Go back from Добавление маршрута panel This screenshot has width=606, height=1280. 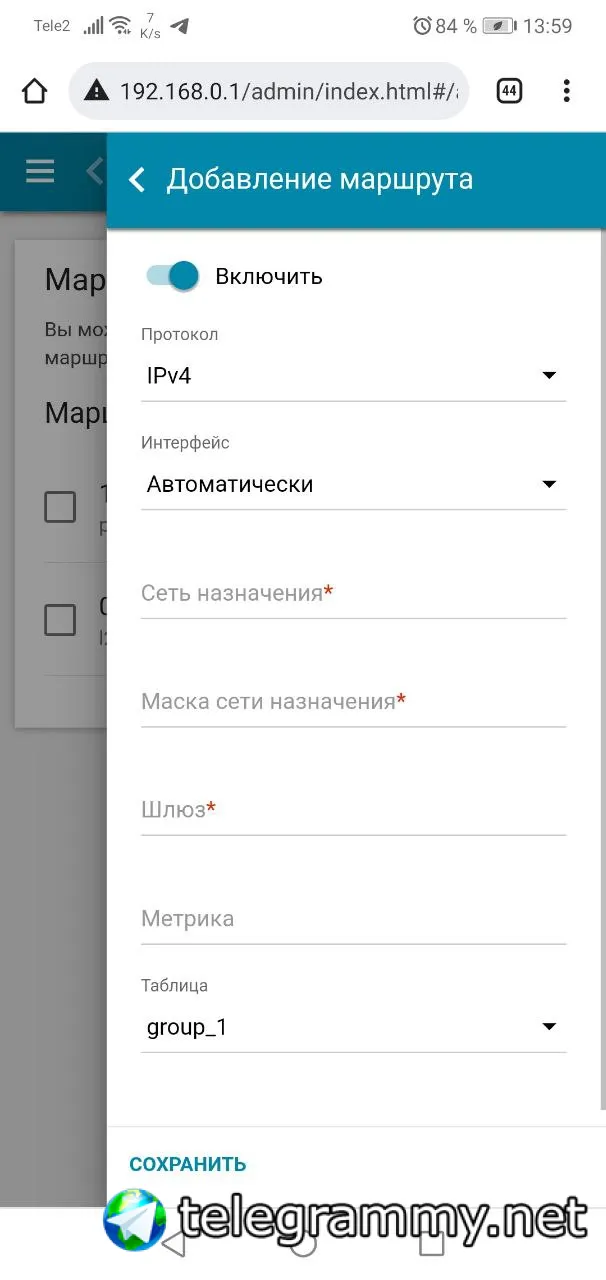click(x=138, y=180)
